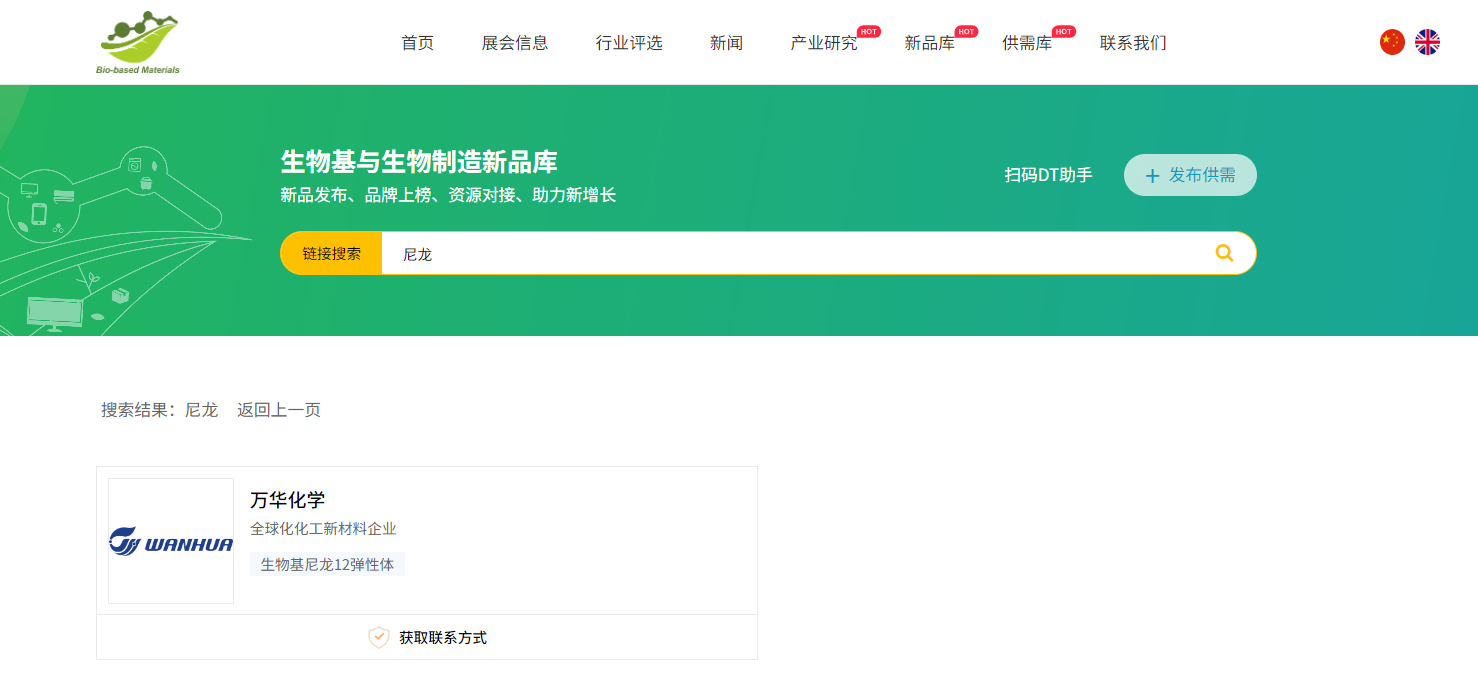Click the Bio-based Materials logo
The image size is (1478, 684).
pyautogui.click(x=140, y=42)
